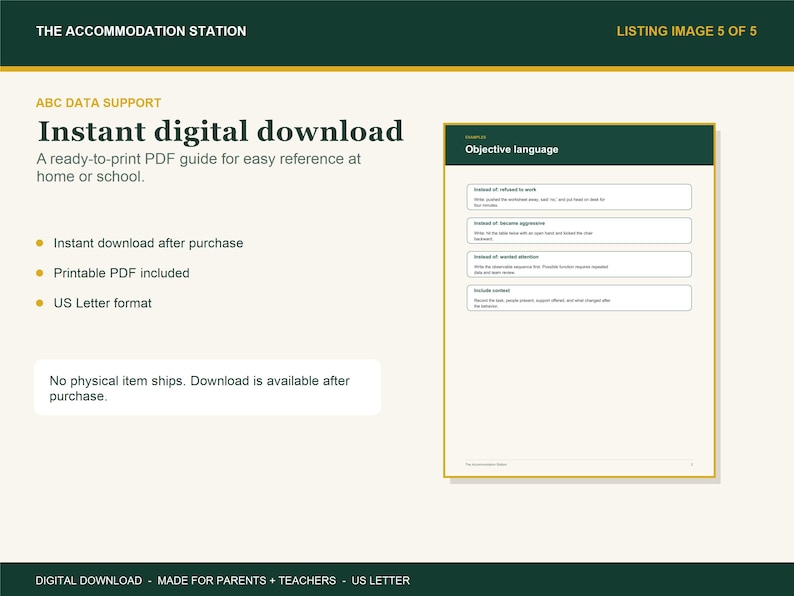Click the 'Instant digital download' headline

[220, 132]
